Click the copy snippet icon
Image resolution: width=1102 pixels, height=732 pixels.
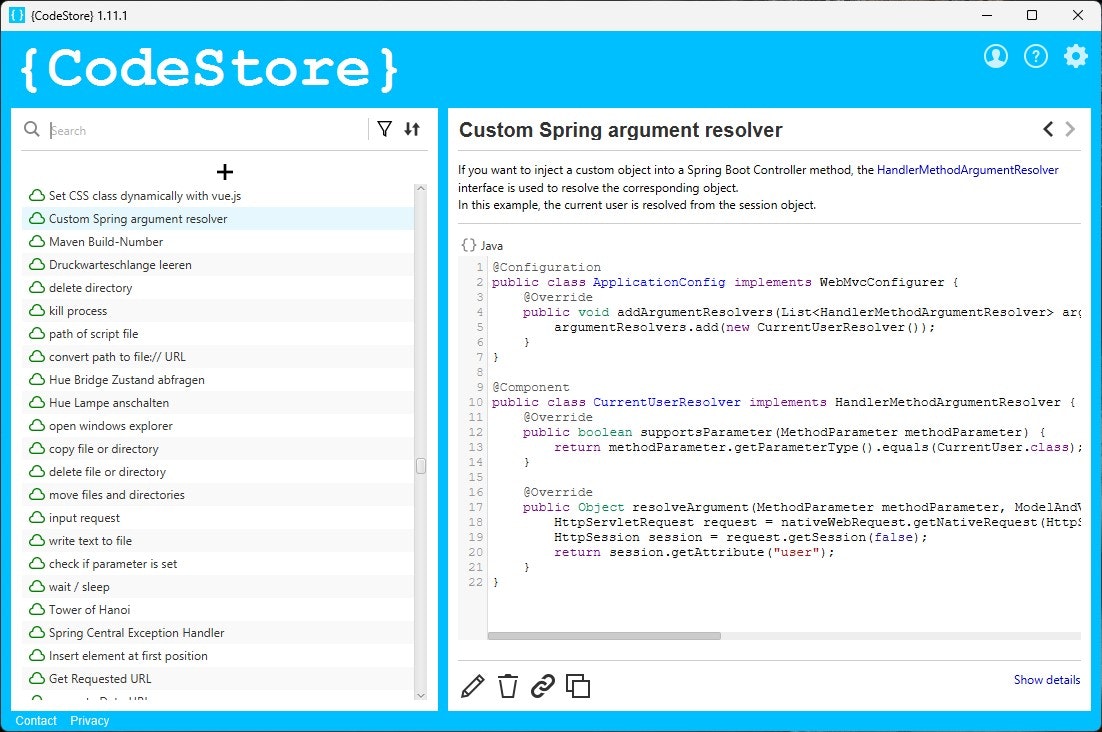(x=578, y=686)
